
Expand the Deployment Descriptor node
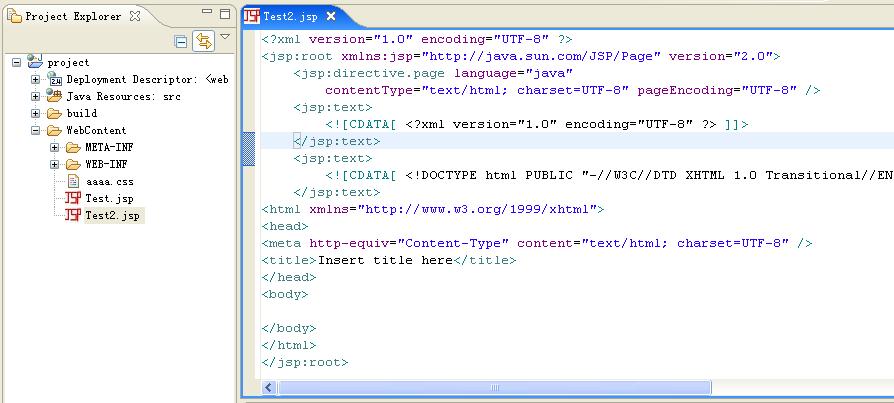coord(35,79)
